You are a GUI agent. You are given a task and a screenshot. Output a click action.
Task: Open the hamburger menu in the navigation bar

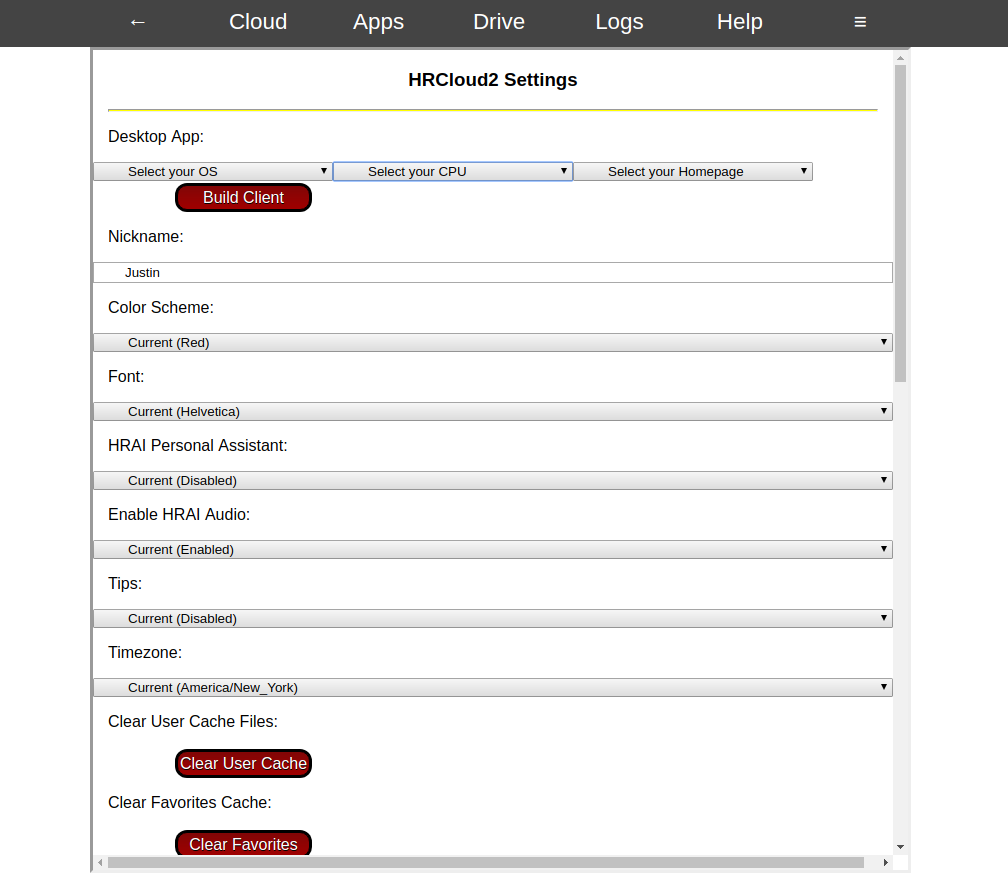(x=860, y=22)
